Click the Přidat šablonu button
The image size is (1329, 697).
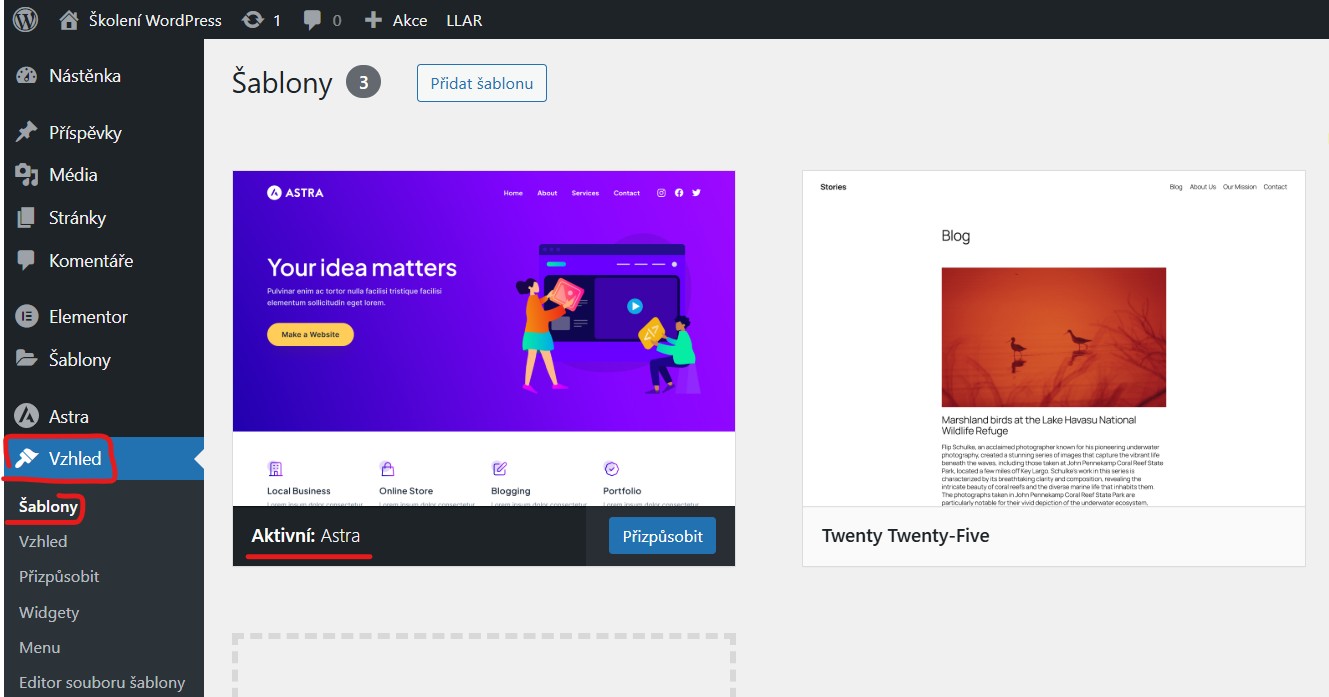[x=481, y=84]
